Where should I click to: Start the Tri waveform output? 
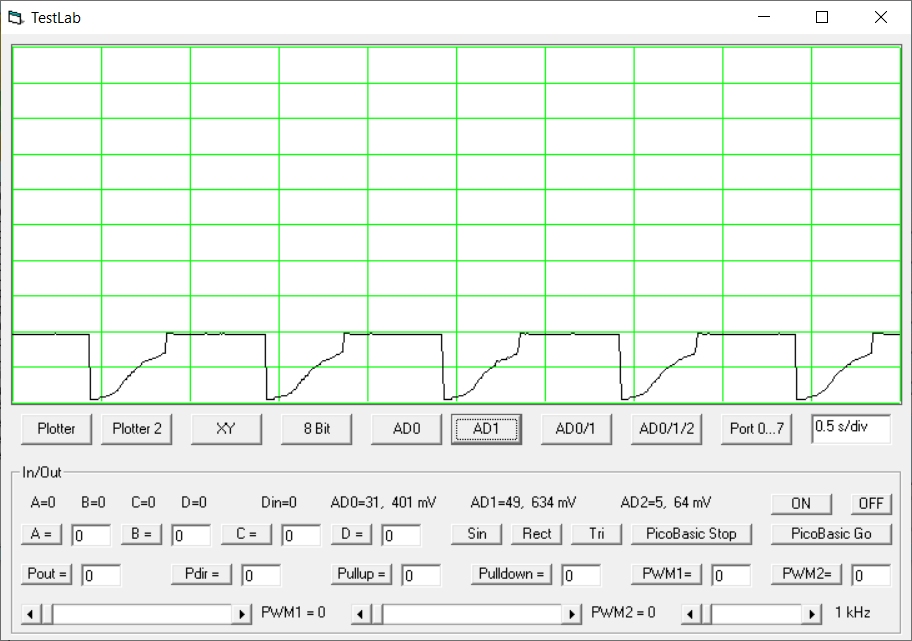point(597,533)
